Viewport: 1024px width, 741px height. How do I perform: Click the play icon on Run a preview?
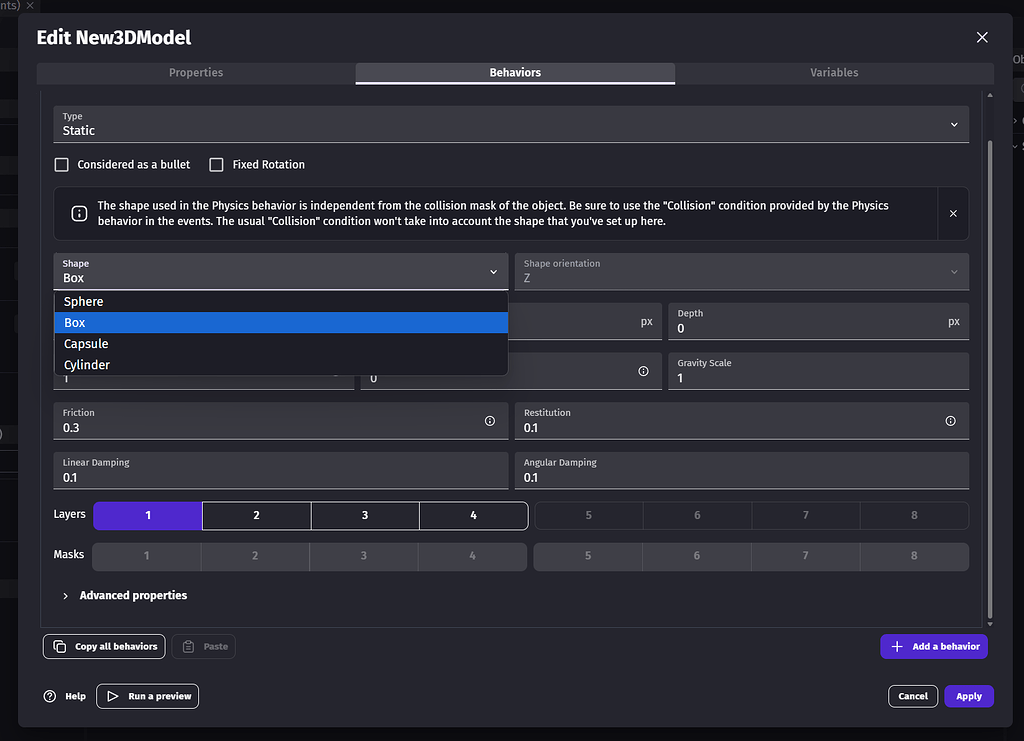pyautogui.click(x=112, y=696)
